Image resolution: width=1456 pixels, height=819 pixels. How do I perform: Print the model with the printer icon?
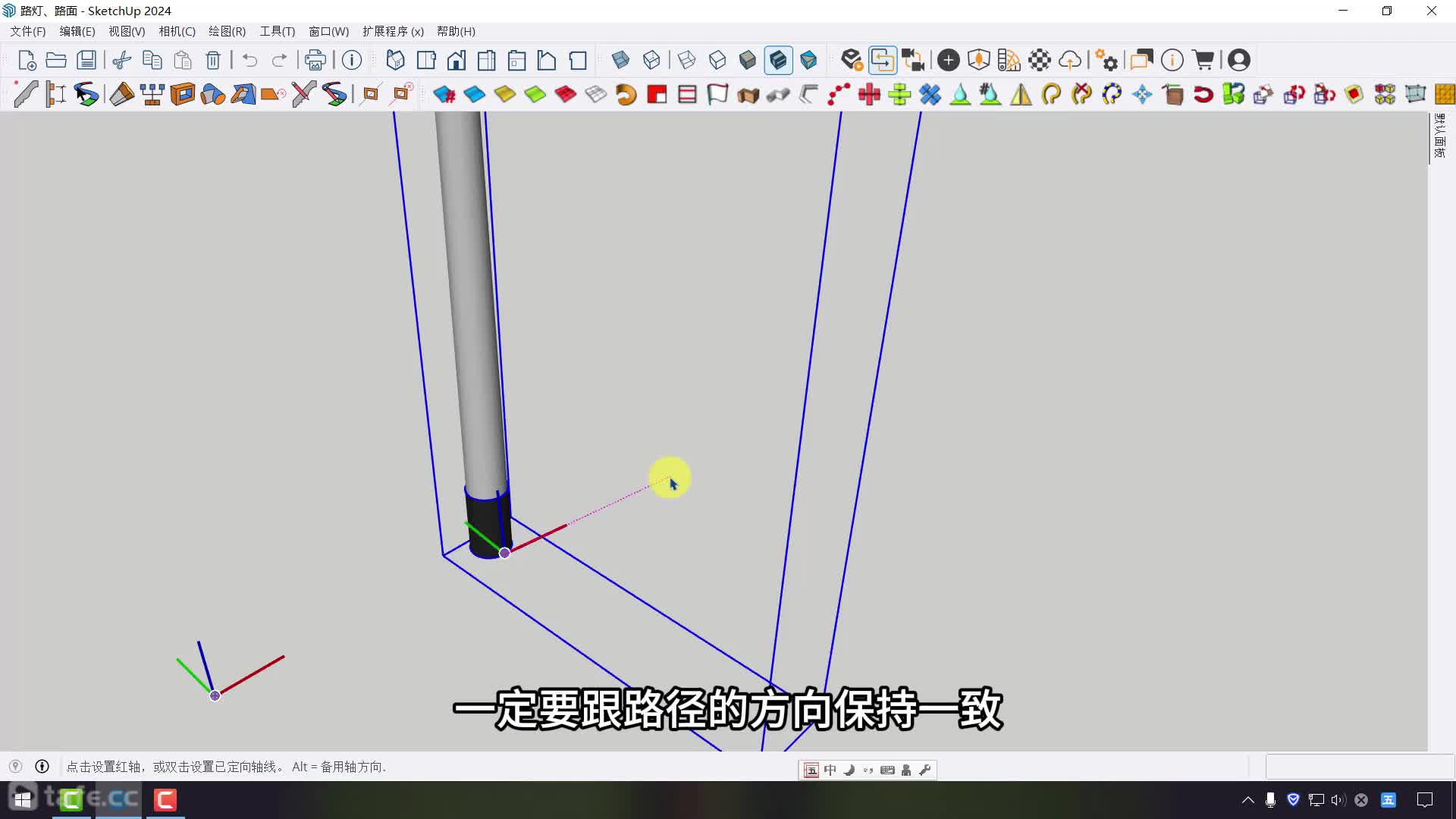point(315,60)
